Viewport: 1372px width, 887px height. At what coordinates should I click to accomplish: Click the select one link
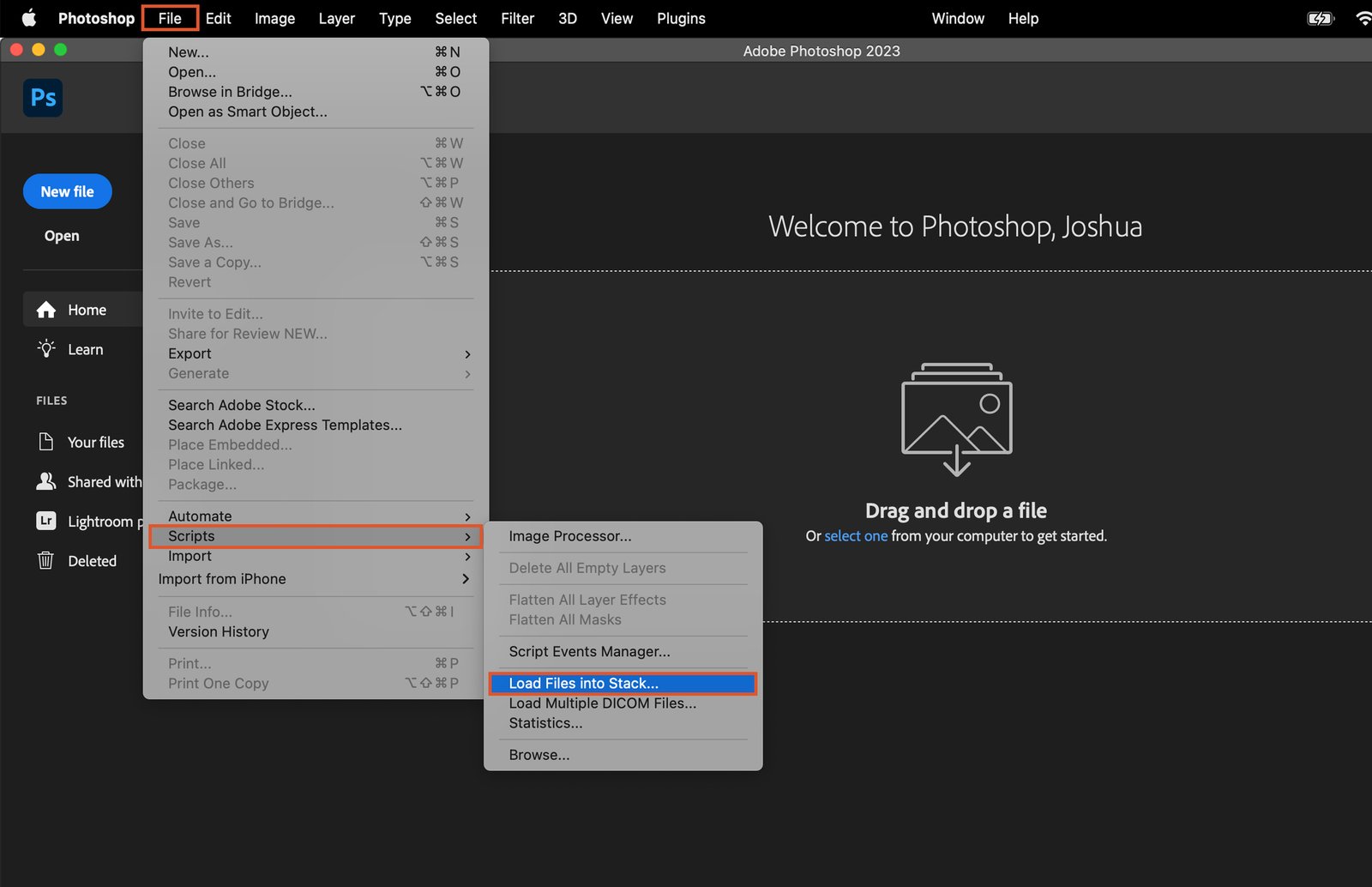point(855,535)
